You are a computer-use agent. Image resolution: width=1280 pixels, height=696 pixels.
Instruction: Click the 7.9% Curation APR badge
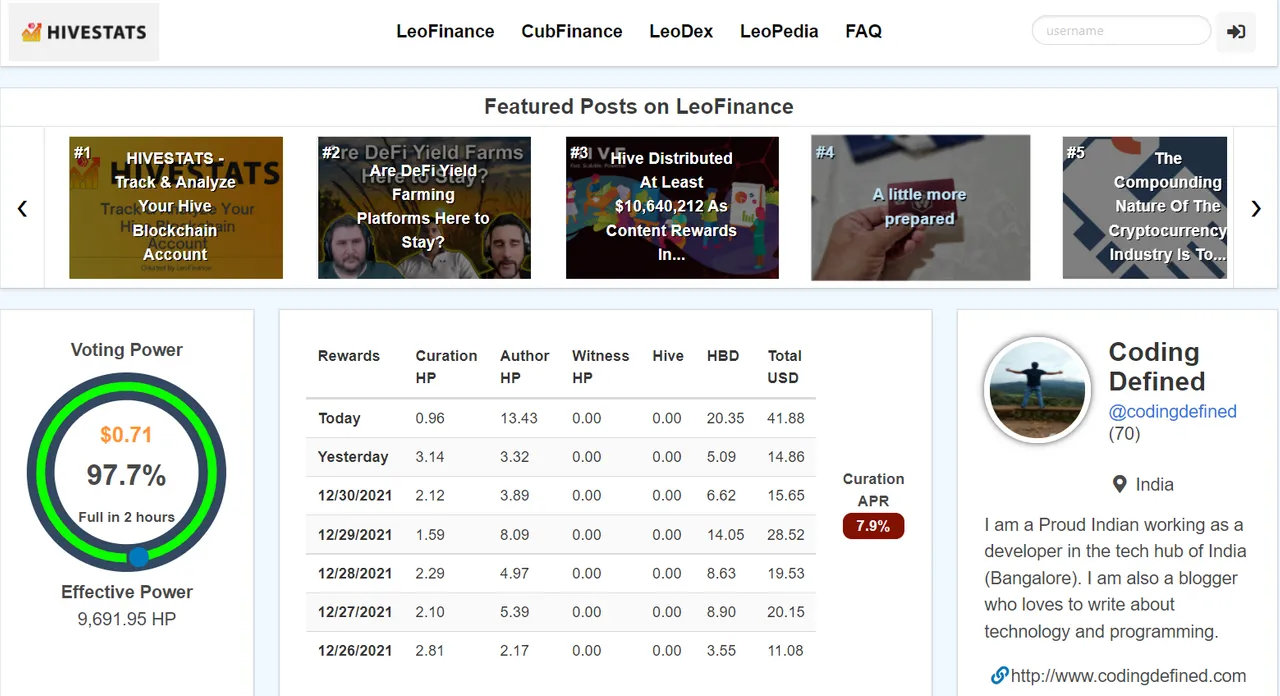[873, 526]
